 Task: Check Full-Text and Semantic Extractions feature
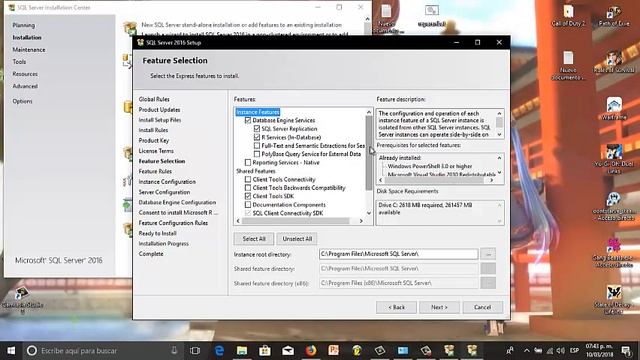point(257,146)
